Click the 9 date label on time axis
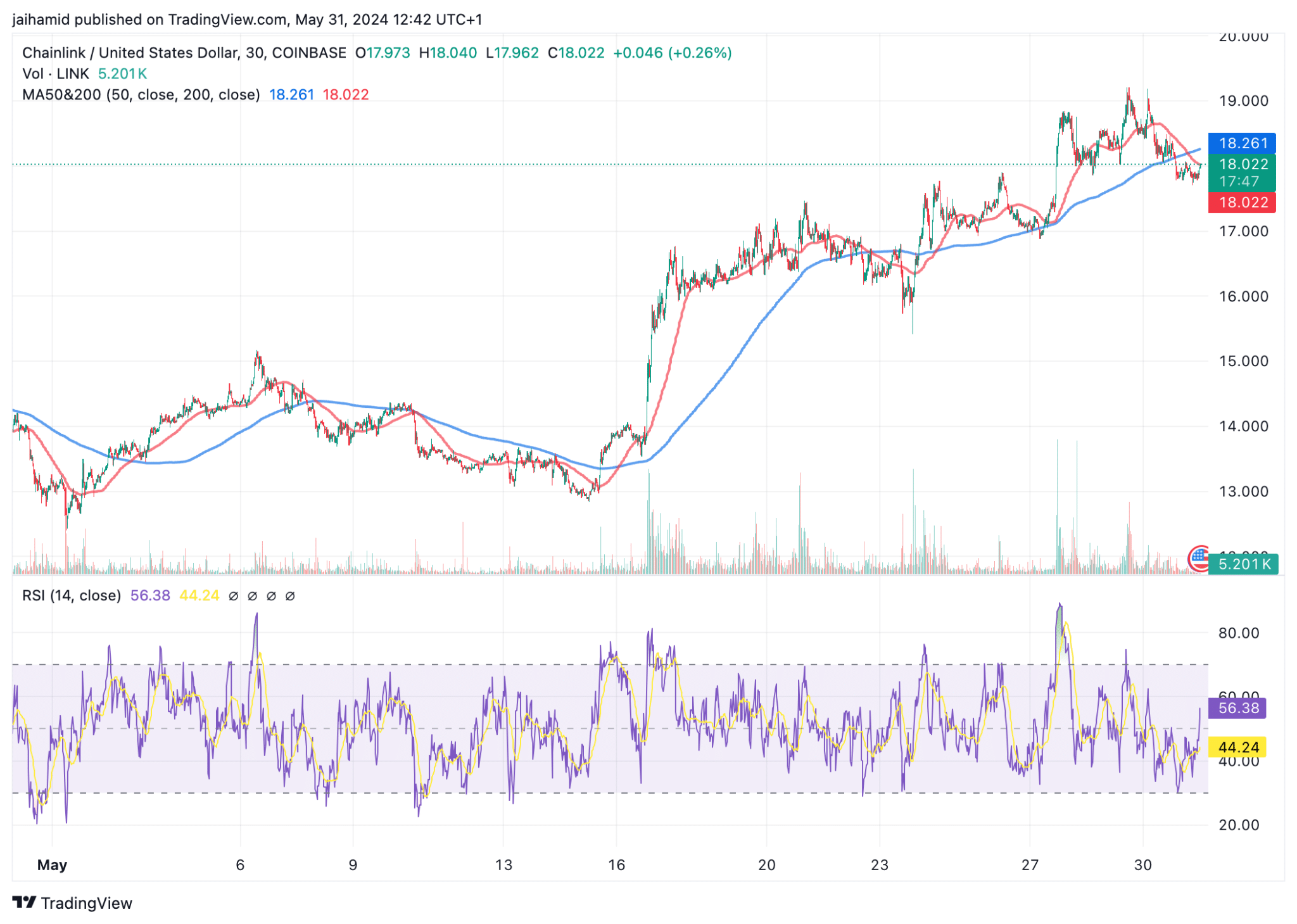The height and width of the screenshot is (924, 1297). pyautogui.click(x=353, y=864)
